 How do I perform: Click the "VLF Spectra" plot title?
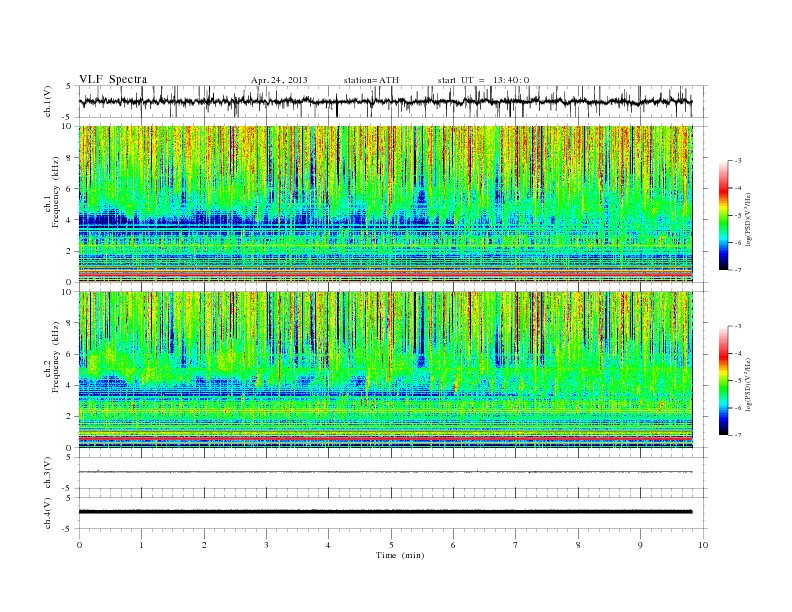click(113, 79)
